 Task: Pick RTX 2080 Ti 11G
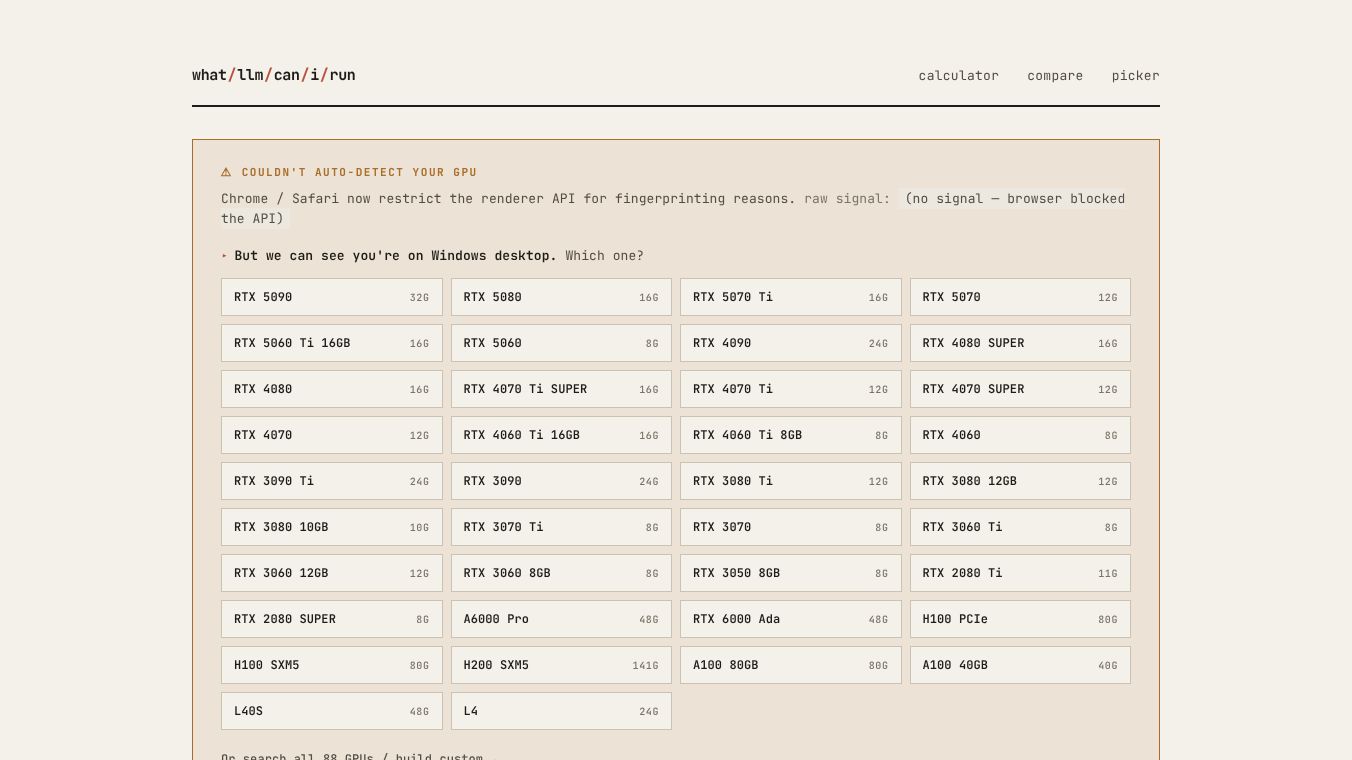coord(1020,573)
